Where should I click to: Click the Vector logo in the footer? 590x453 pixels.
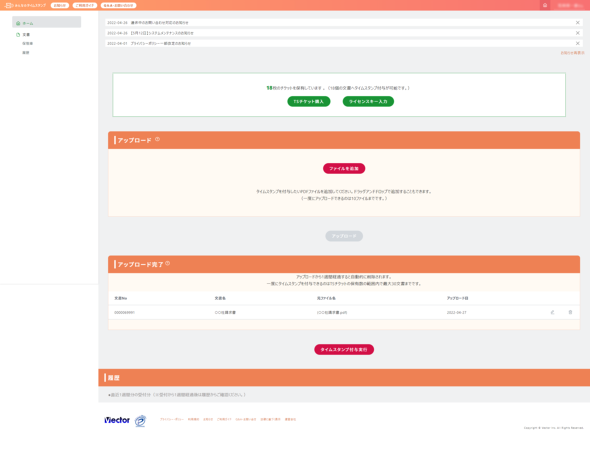click(117, 420)
